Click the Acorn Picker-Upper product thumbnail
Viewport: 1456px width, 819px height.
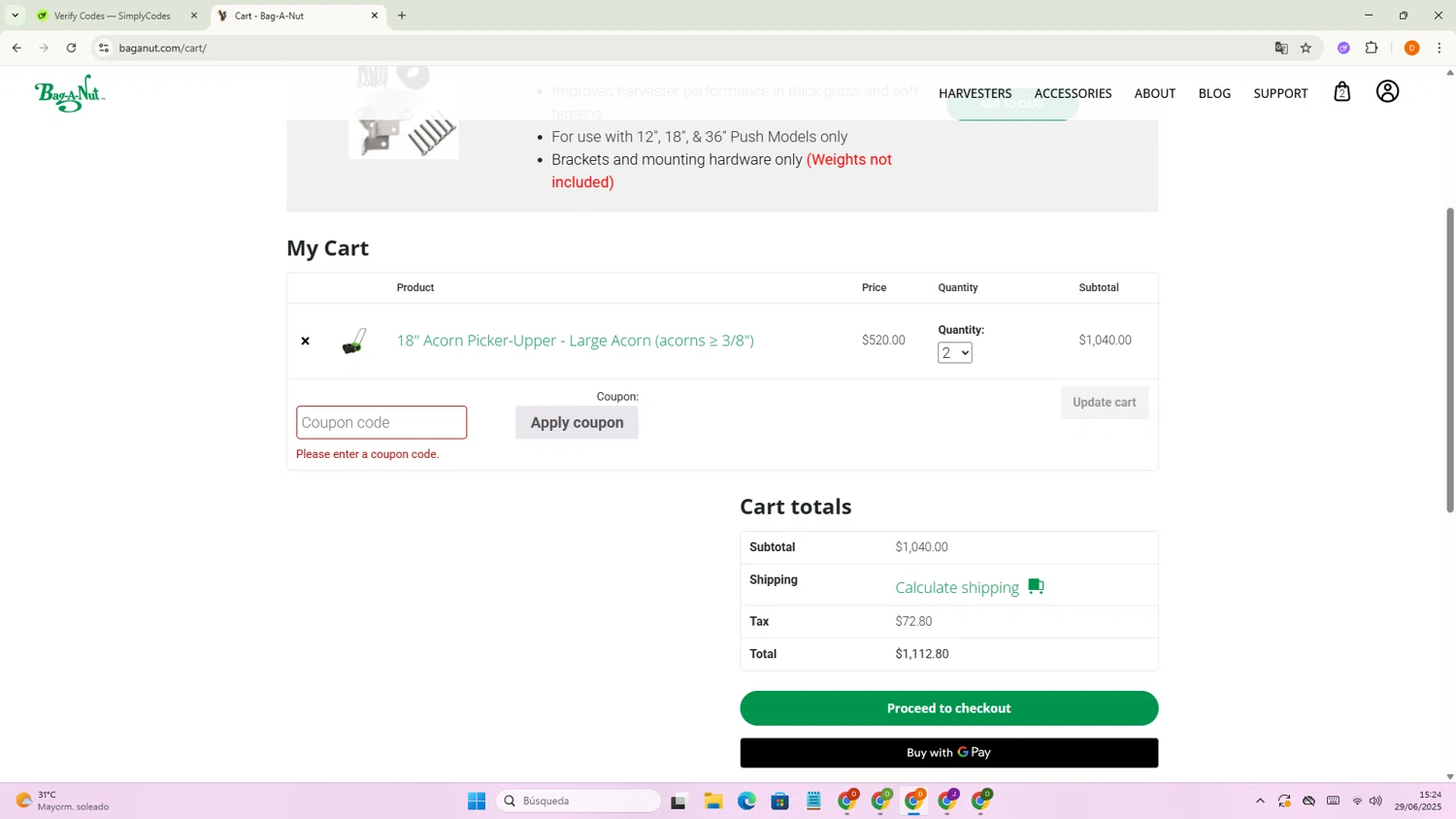354,341
